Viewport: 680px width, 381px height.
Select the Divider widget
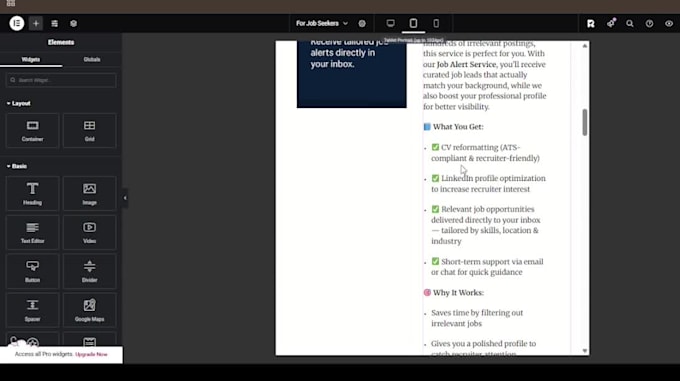89,271
